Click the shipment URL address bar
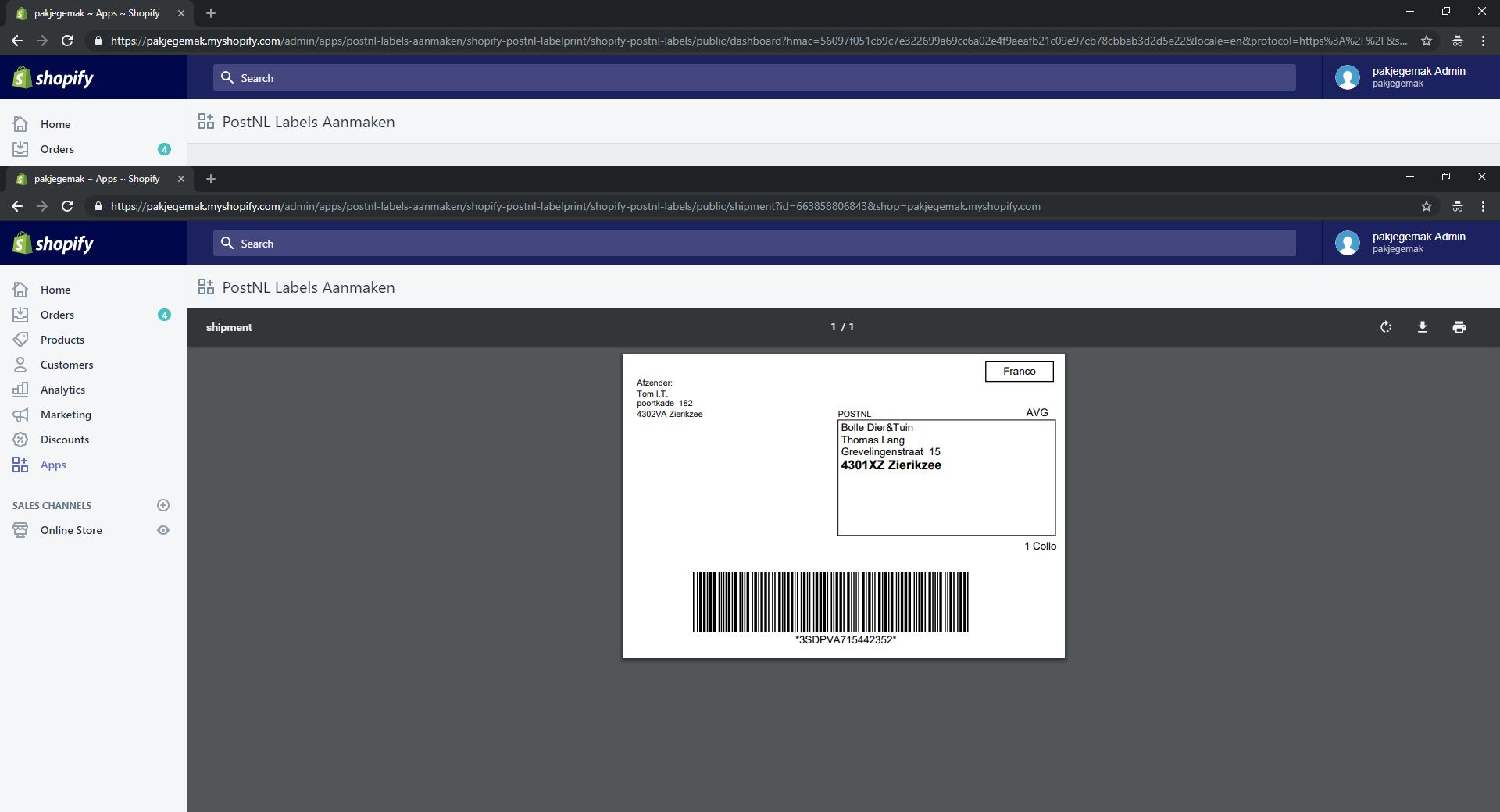The height and width of the screenshot is (812, 1500). tap(754, 206)
